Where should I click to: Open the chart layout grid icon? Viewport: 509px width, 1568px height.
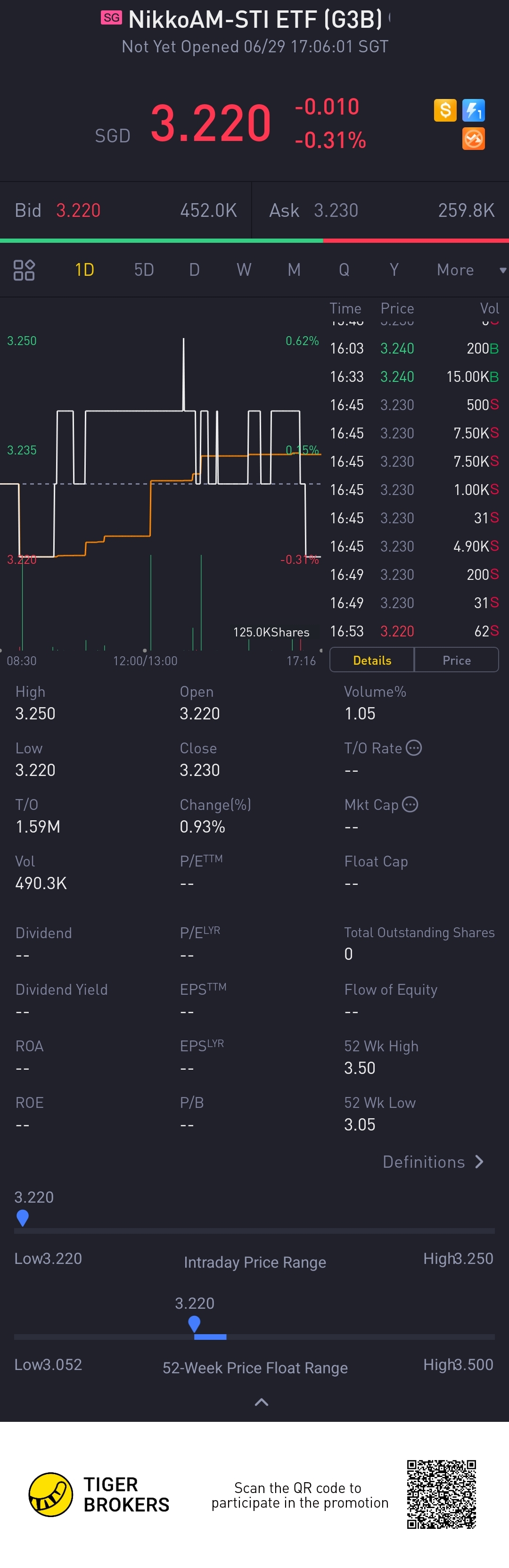(25, 270)
